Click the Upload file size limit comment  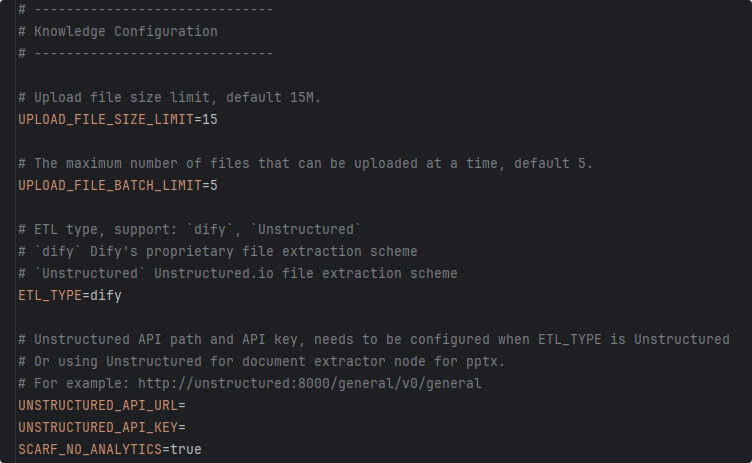pos(170,97)
